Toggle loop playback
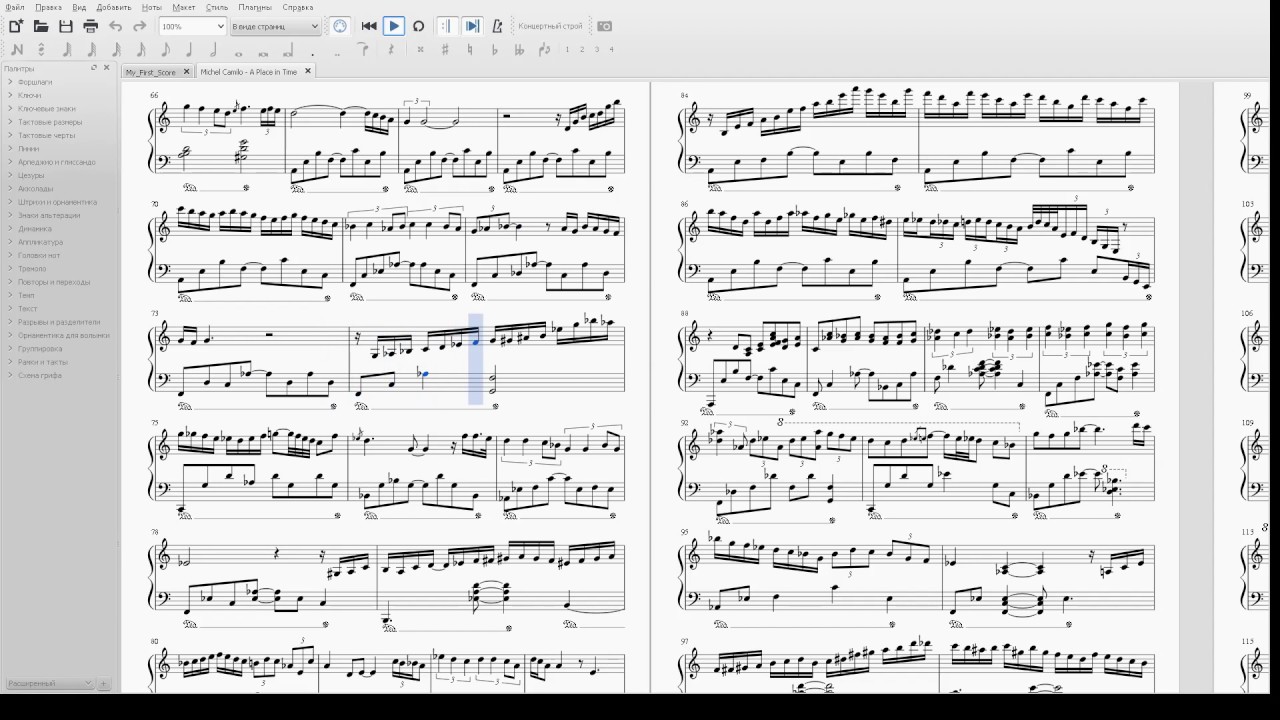 click(x=419, y=26)
